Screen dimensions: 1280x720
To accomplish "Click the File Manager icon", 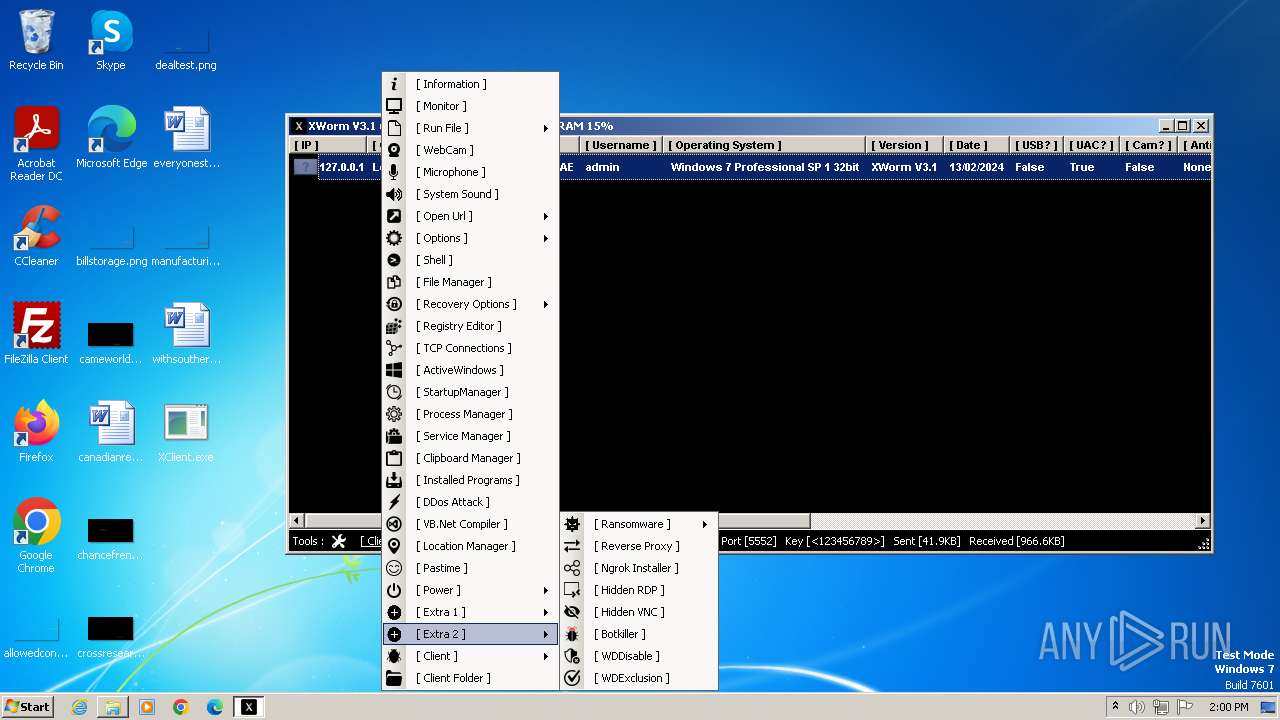I will (394, 282).
